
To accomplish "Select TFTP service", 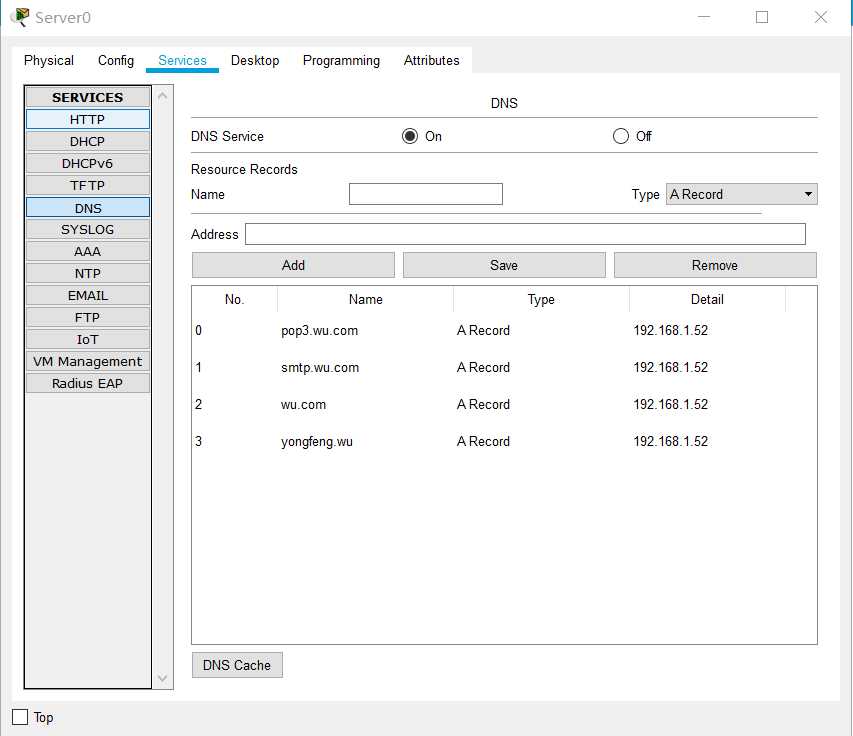I will [88, 185].
